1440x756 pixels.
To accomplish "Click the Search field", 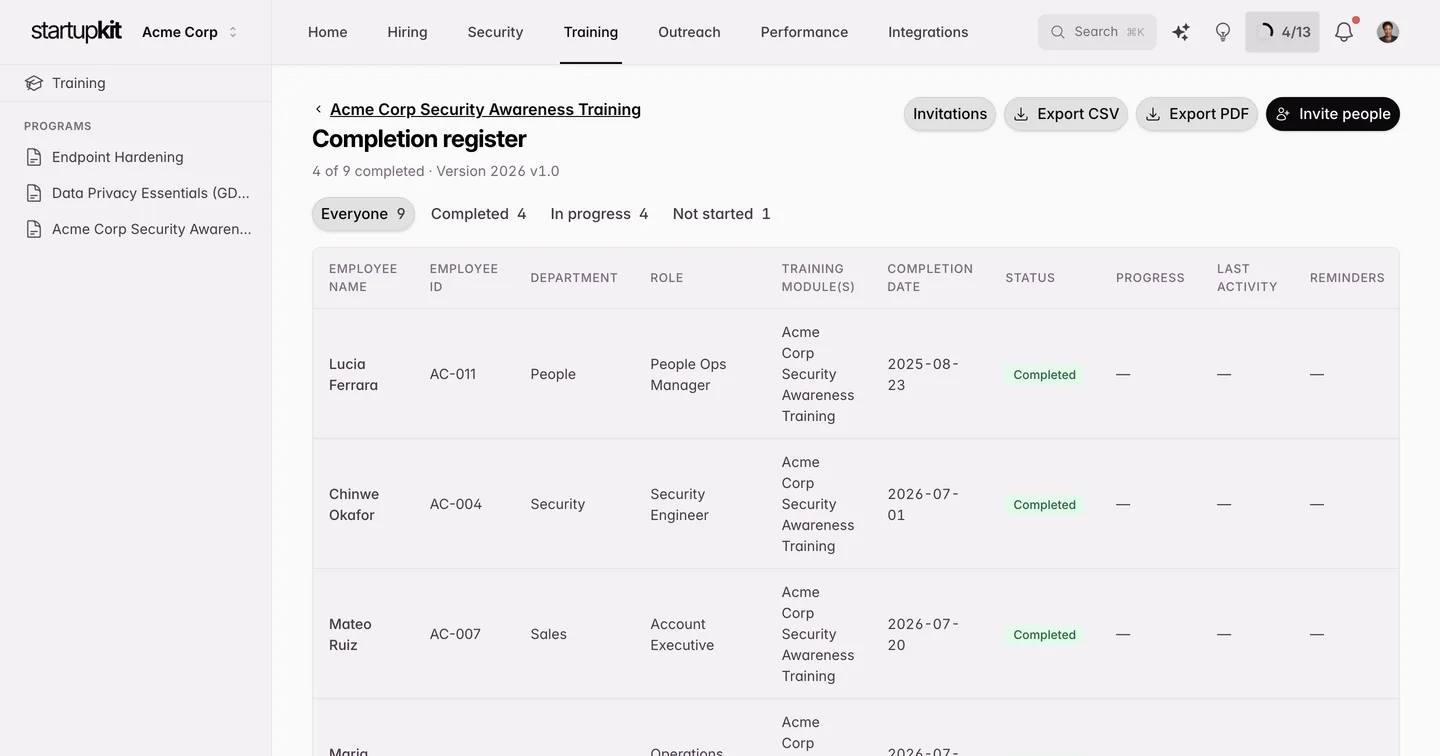I will [1097, 32].
